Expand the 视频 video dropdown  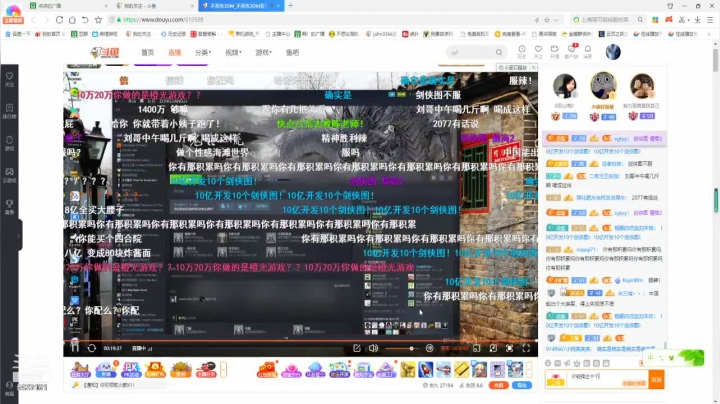click(233, 52)
